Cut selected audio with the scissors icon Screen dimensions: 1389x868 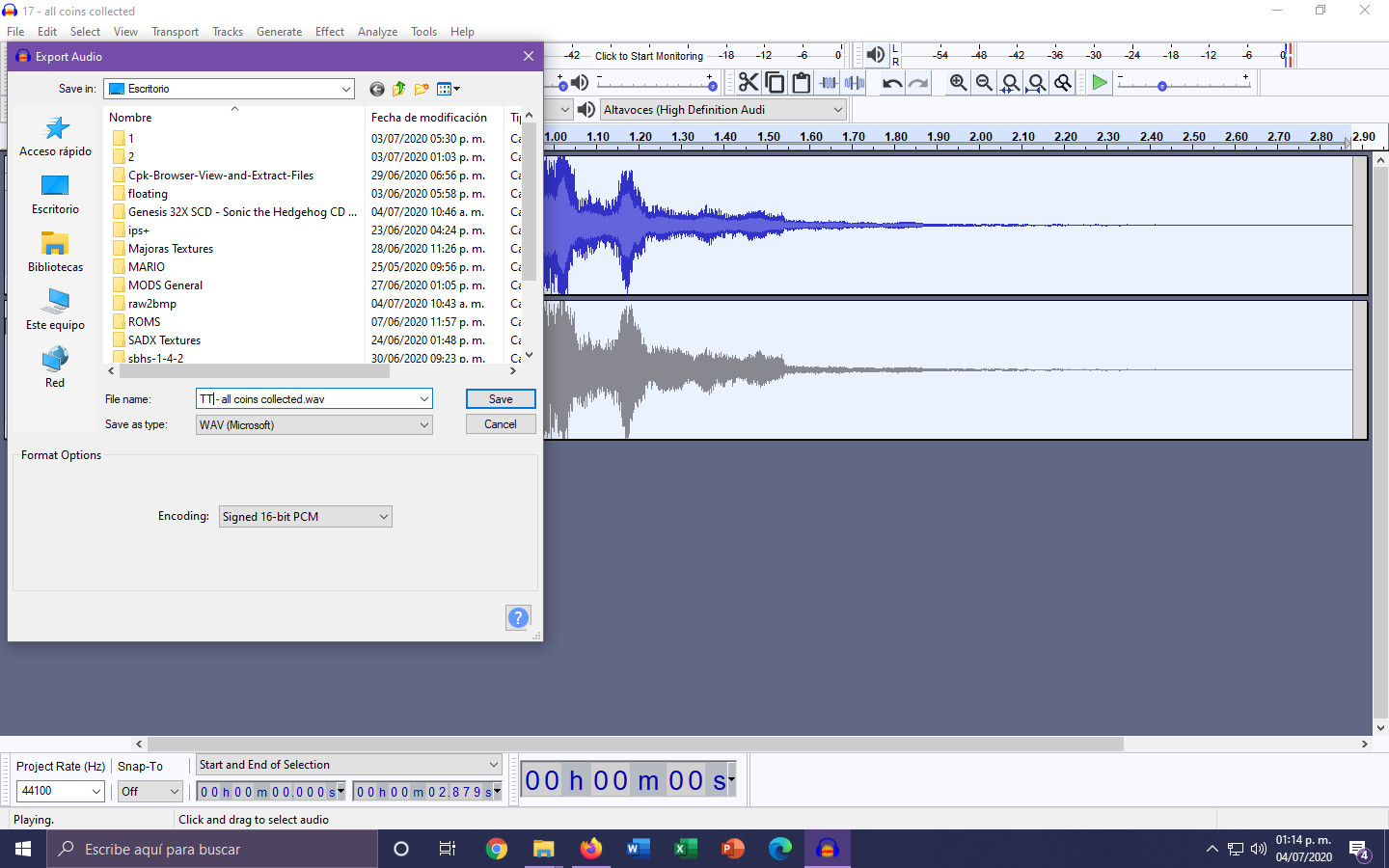click(x=749, y=82)
